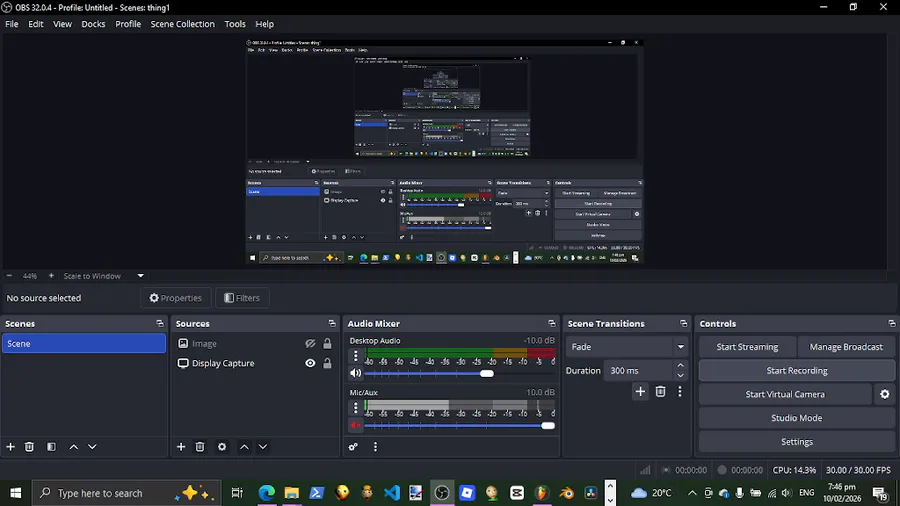Image resolution: width=900 pixels, height=506 pixels.
Task: Move scene up arrow in Scenes panel
Action: pyautogui.click(x=73, y=446)
